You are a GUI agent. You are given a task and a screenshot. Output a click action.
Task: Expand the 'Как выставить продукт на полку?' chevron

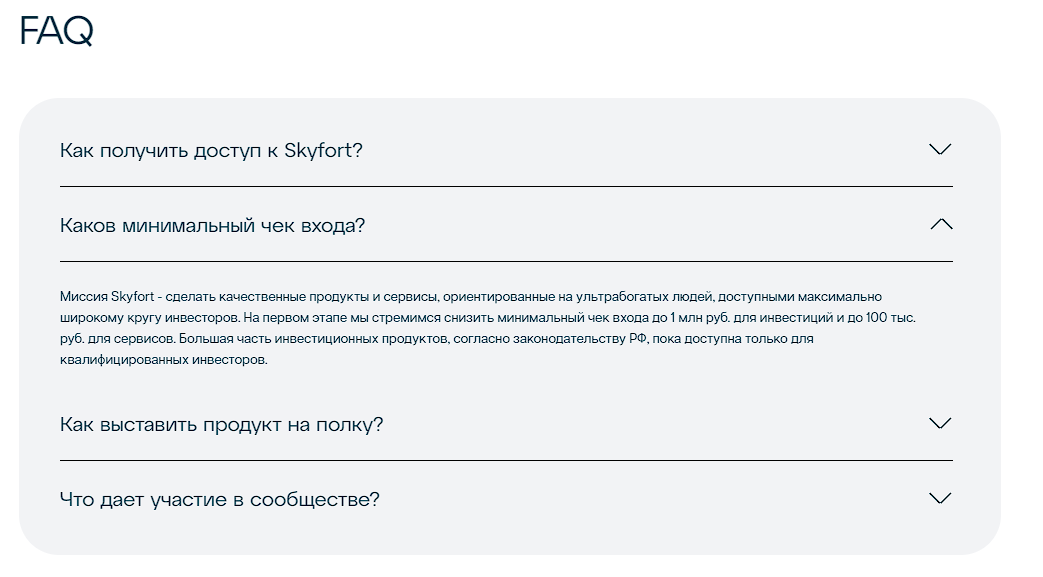click(x=939, y=423)
